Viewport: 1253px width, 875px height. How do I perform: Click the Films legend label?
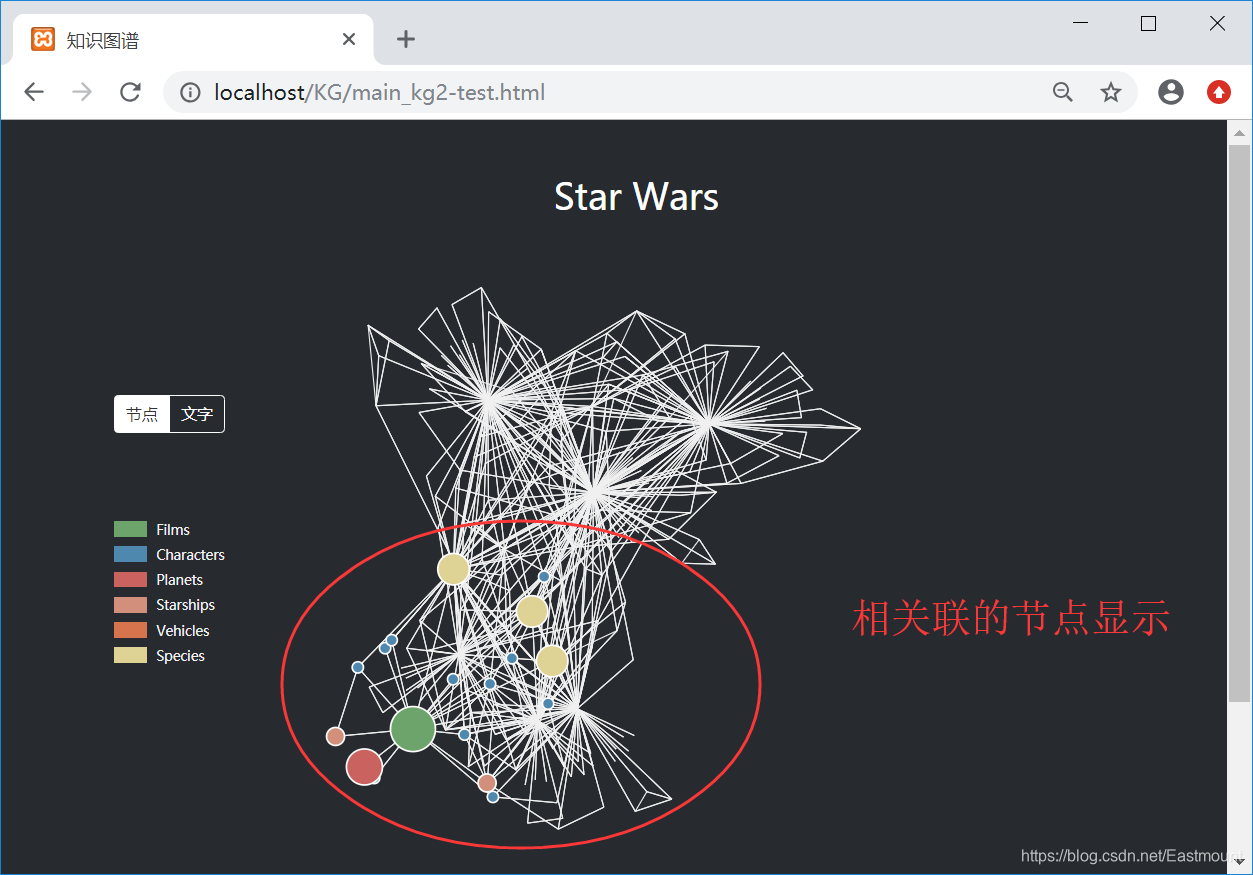(173, 530)
